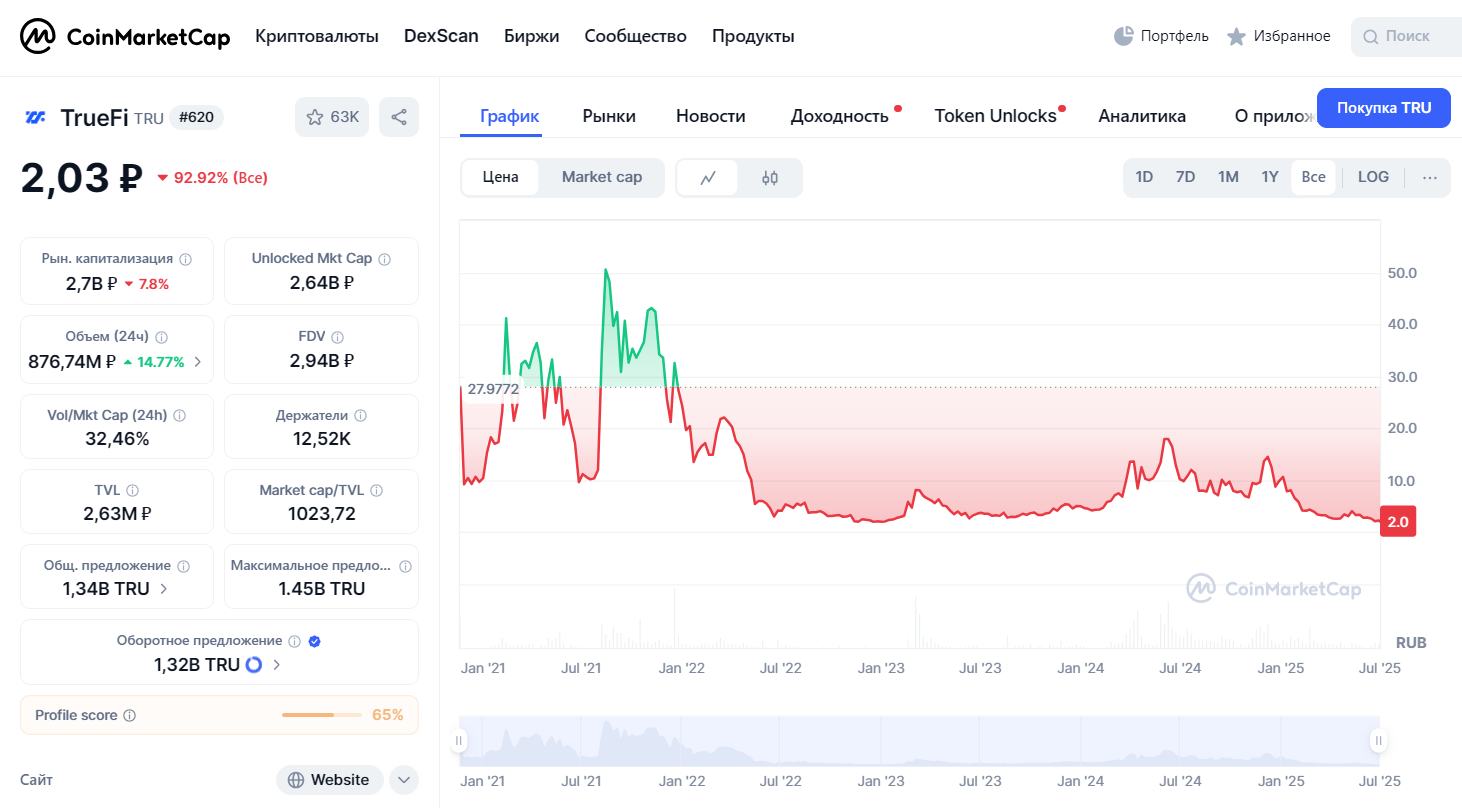Open the Биржи menu
Image resolution: width=1462 pixels, height=808 pixels.
tap(532, 36)
